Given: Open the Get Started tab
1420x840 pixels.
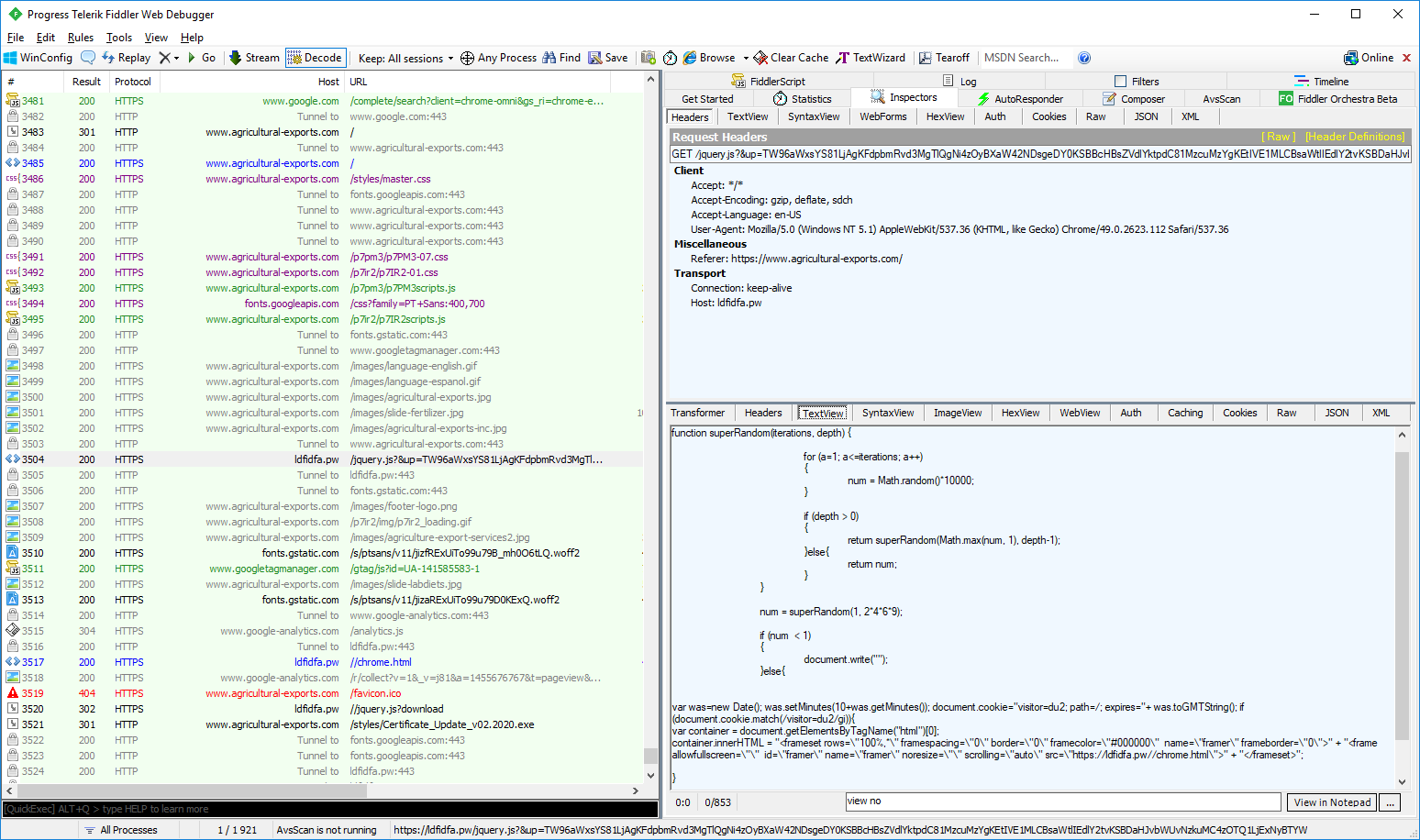Looking at the screenshot, I should [x=707, y=98].
